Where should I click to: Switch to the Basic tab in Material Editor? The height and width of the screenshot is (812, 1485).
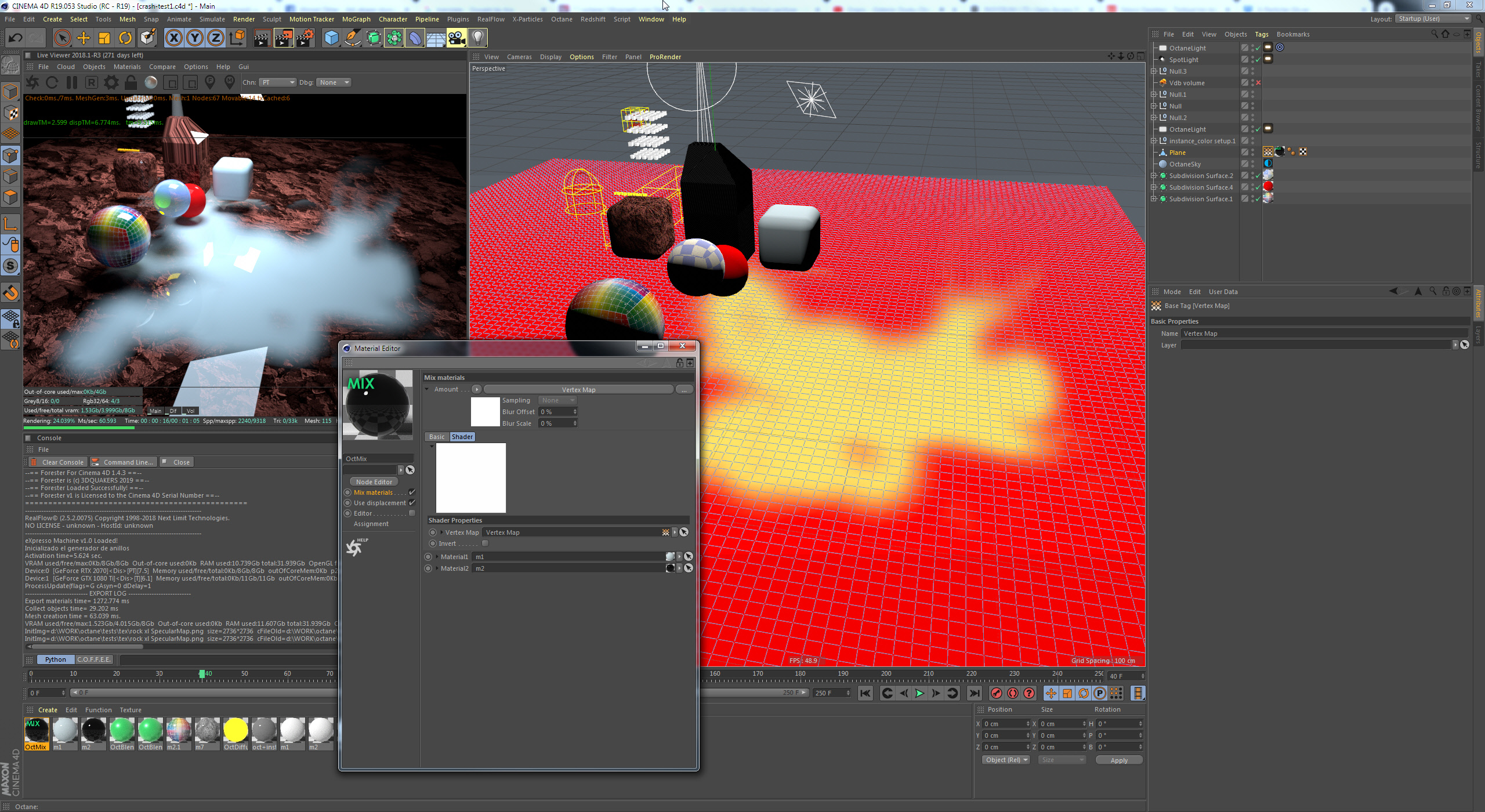point(436,437)
